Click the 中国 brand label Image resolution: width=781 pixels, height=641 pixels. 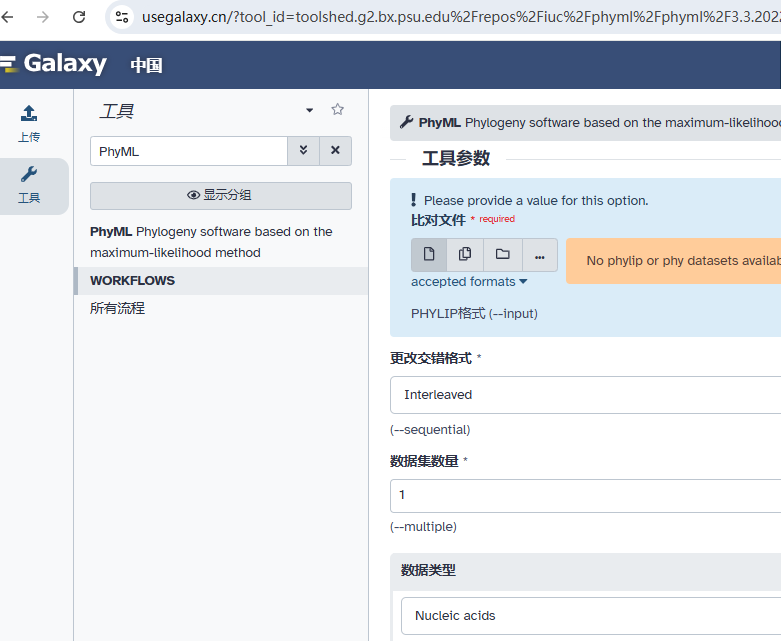pos(146,65)
